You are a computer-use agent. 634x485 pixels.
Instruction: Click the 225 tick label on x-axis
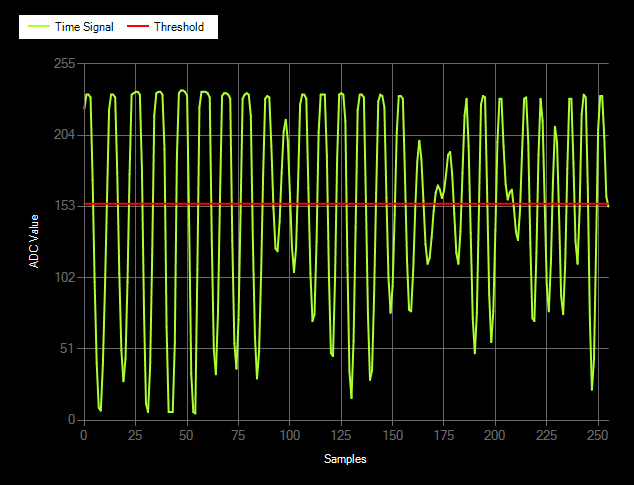click(x=547, y=435)
